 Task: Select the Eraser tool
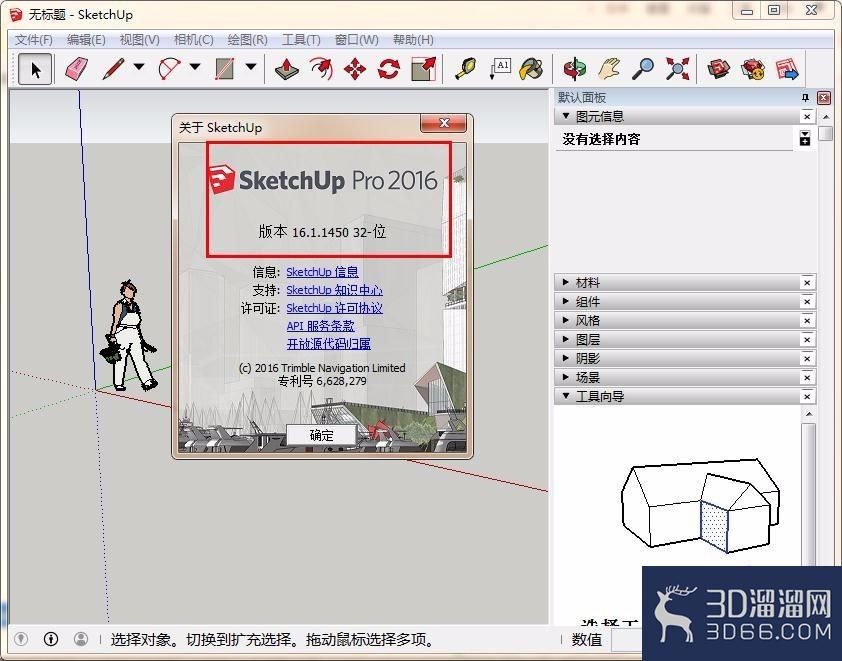pyautogui.click(x=76, y=69)
